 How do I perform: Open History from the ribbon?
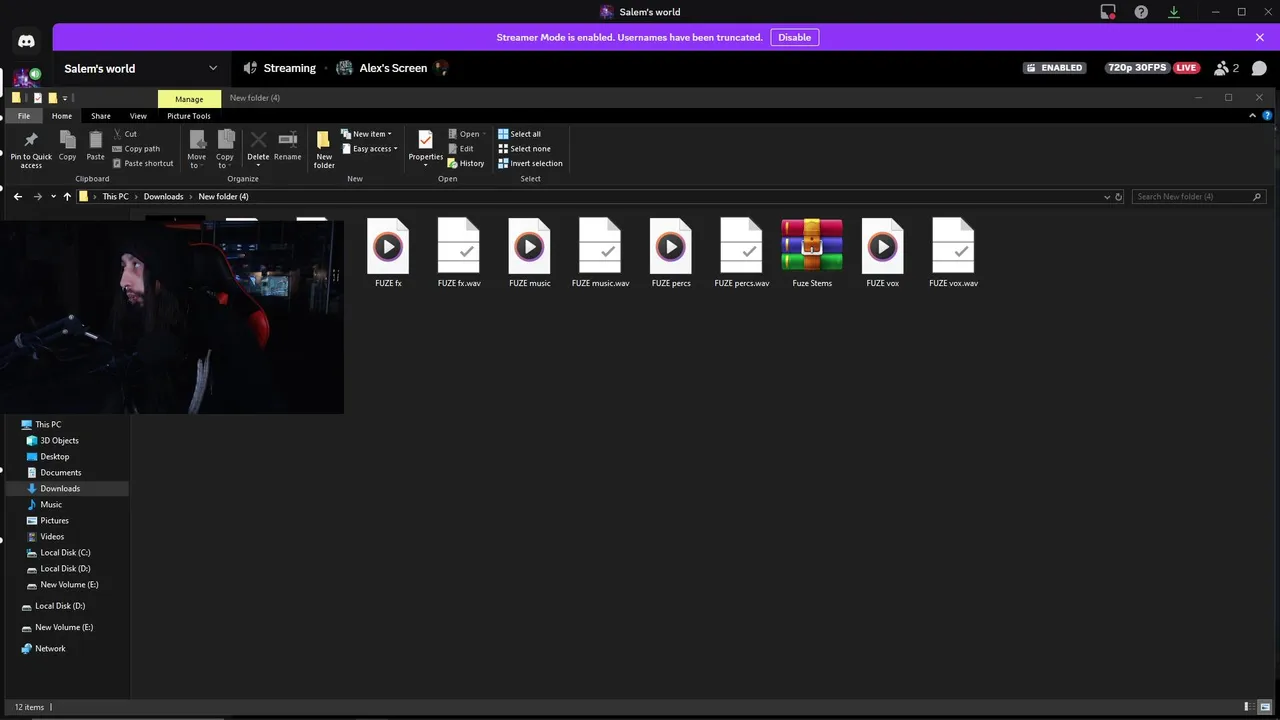[466, 163]
